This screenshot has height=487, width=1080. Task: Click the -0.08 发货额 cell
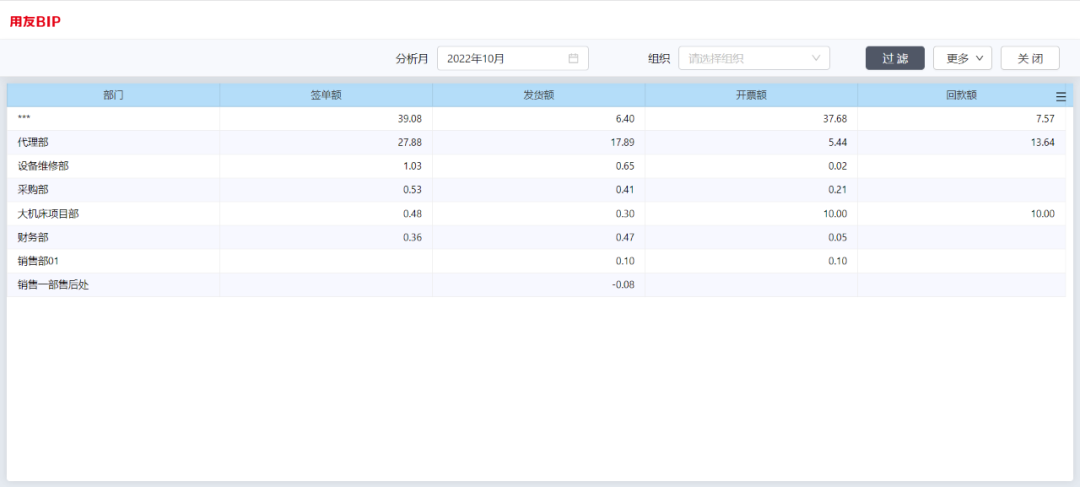point(539,284)
